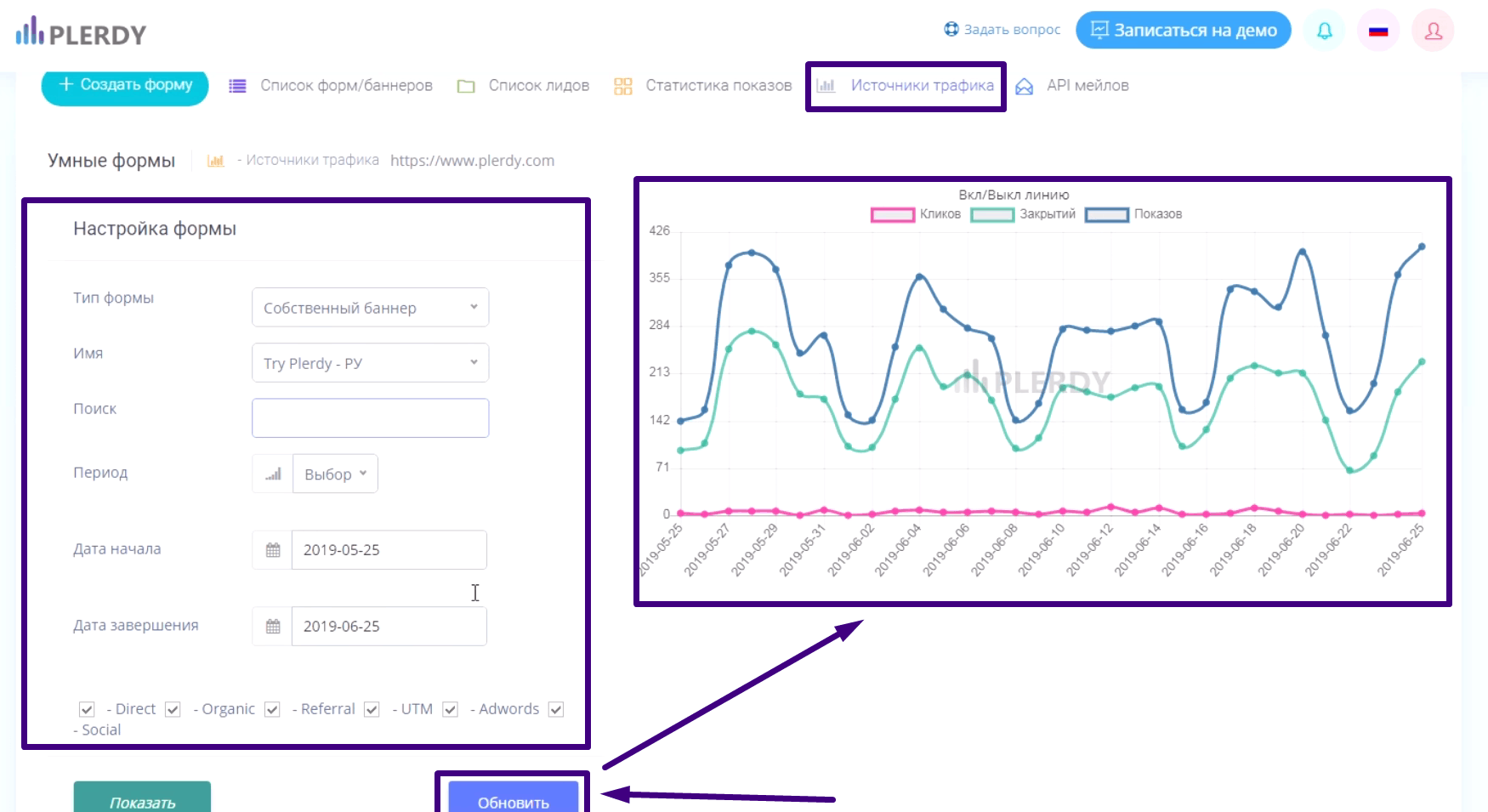Open Список форм/баннеров tab
Viewport: 1488px width, 812px height.
coord(346,86)
